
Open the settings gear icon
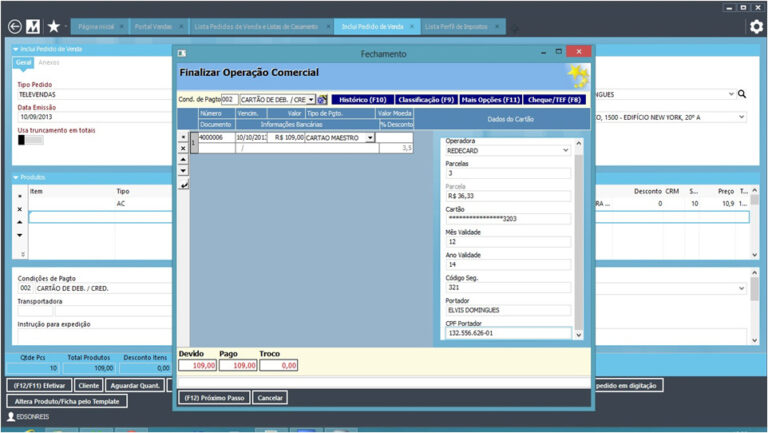(x=756, y=27)
